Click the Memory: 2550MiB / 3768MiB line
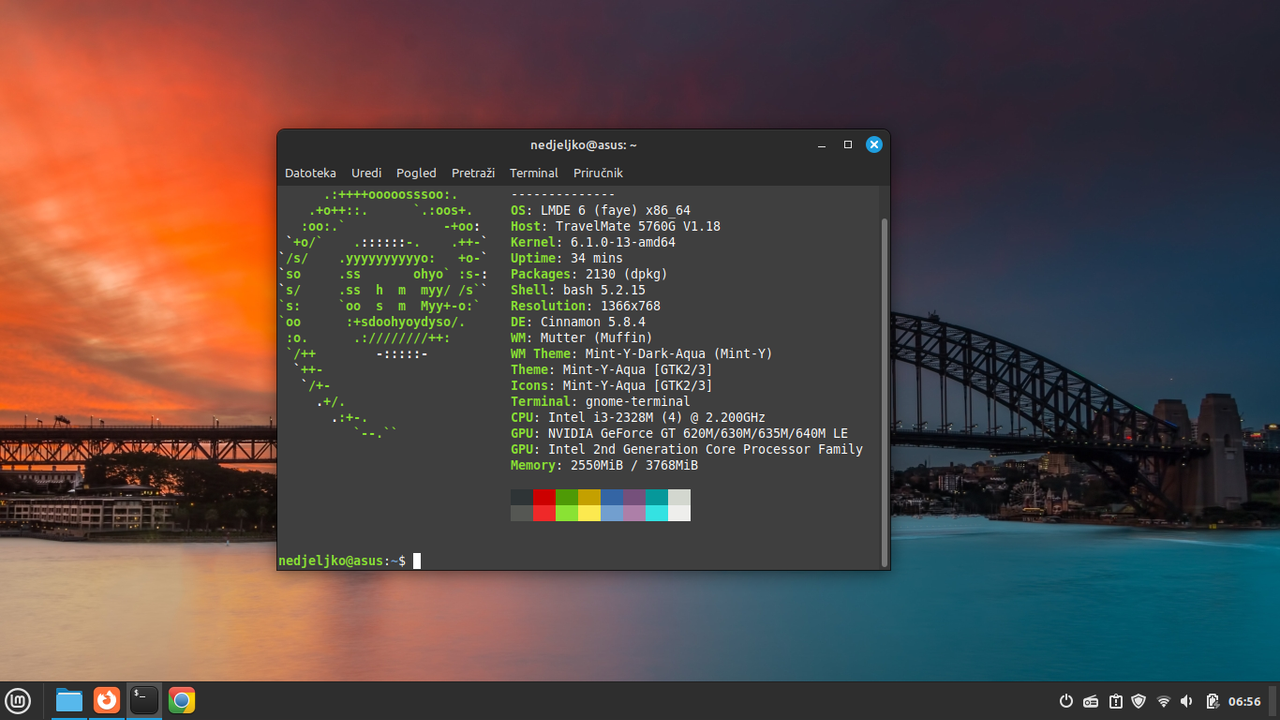The width and height of the screenshot is (1280, 720). pos(604,465)
